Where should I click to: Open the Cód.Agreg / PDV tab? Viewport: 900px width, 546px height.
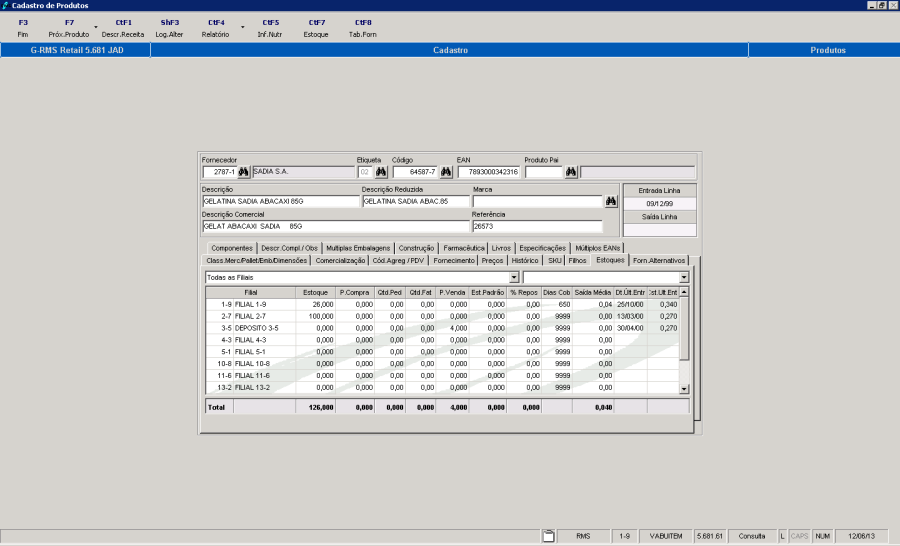pos(398,261)
